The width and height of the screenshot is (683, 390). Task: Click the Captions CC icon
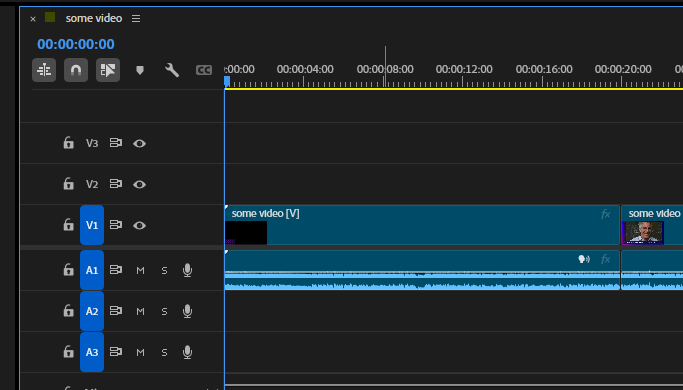[204, 70]
